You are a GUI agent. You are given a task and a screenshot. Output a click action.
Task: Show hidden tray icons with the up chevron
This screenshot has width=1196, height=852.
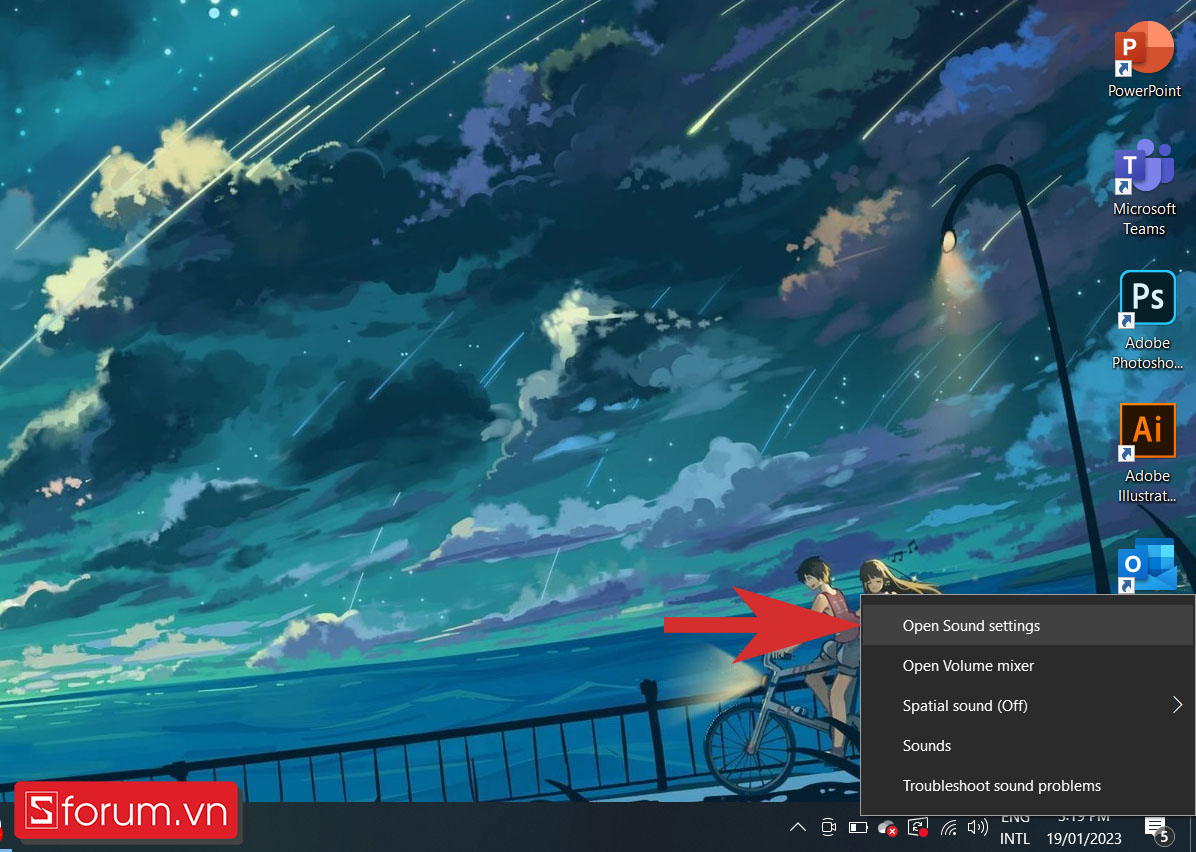pyautogui.click(x=798, y=828)
